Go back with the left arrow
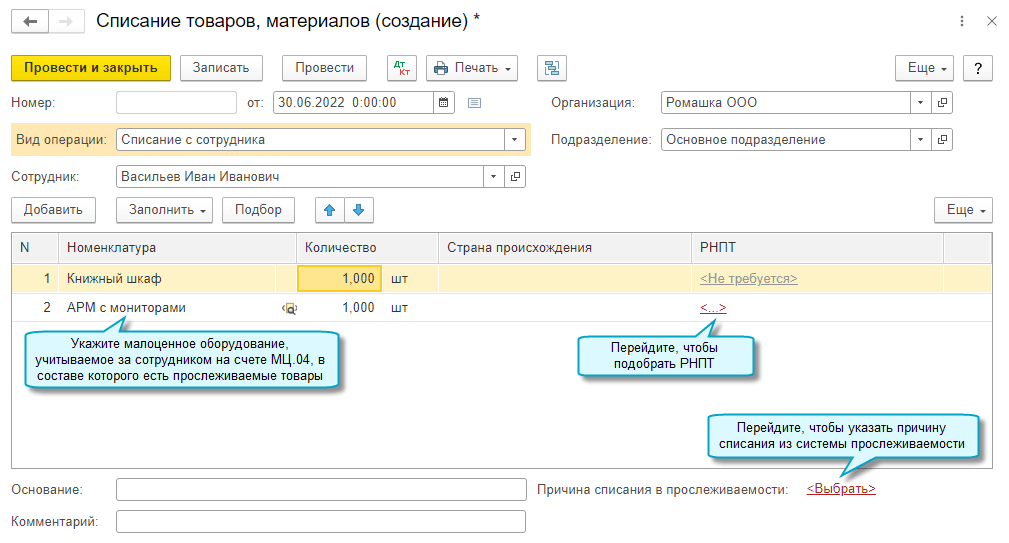The width and height of the screenshot is (1009, 543). pyautogui.click(x=30, y=21)
